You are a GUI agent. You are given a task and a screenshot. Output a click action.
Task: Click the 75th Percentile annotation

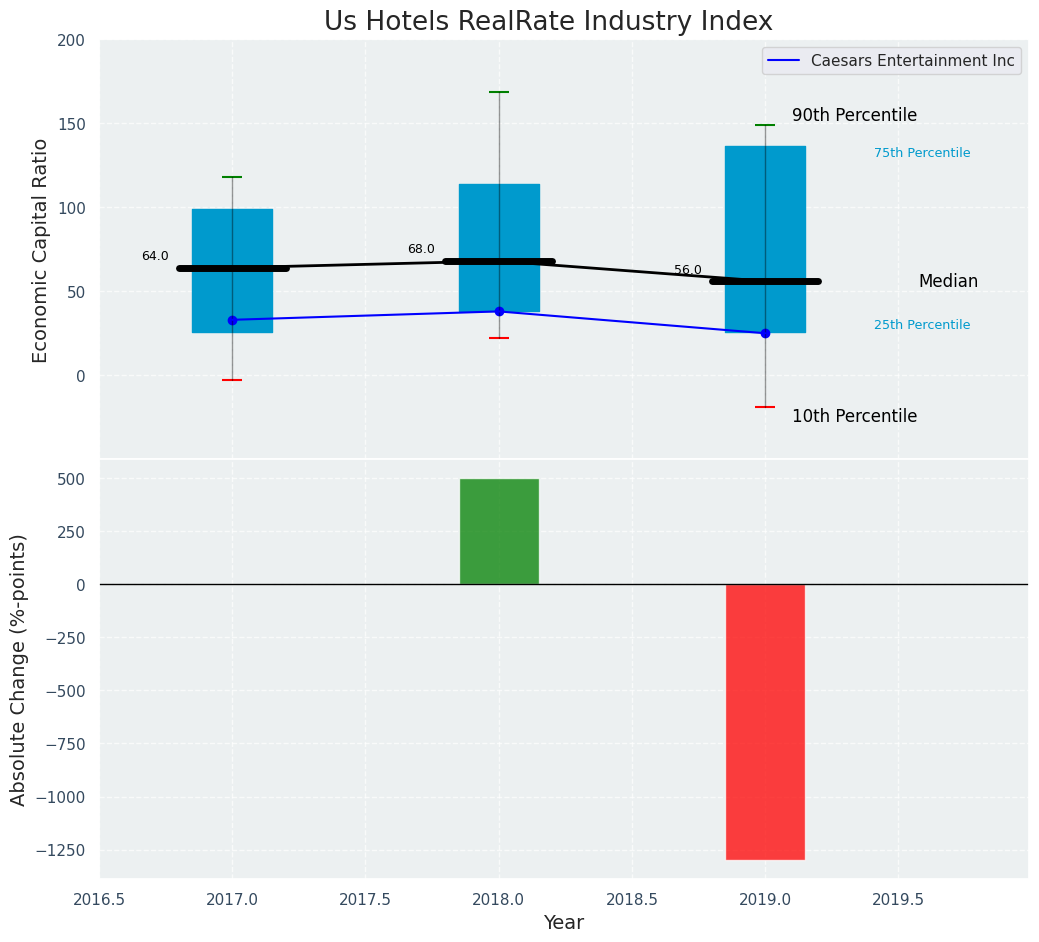point(921,153)
